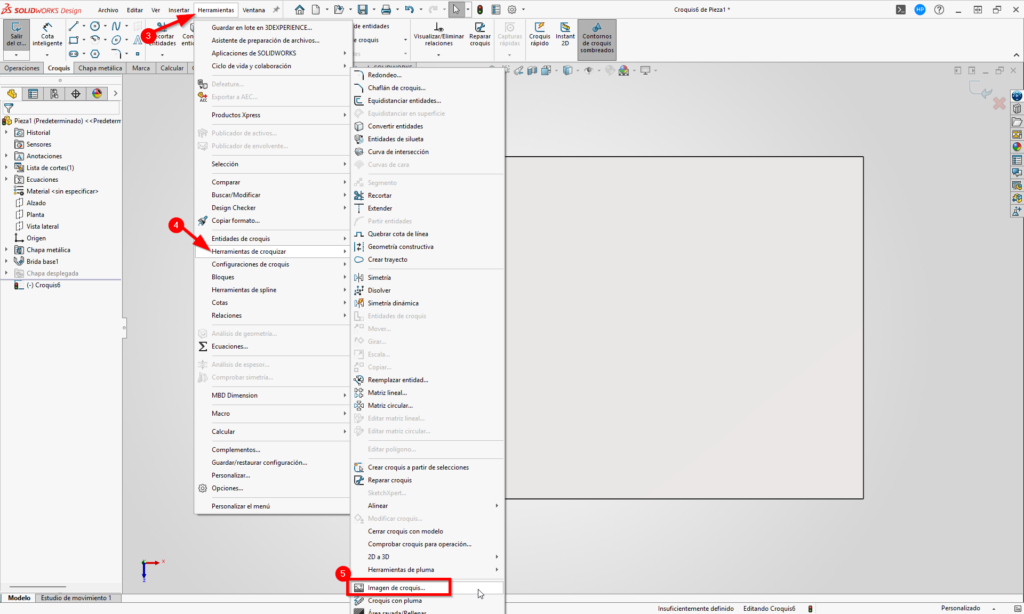The width and height of the screenshot is (1024, 614).
Task: Expand Brida base1 tree node
Action: (x=7, y=261)
